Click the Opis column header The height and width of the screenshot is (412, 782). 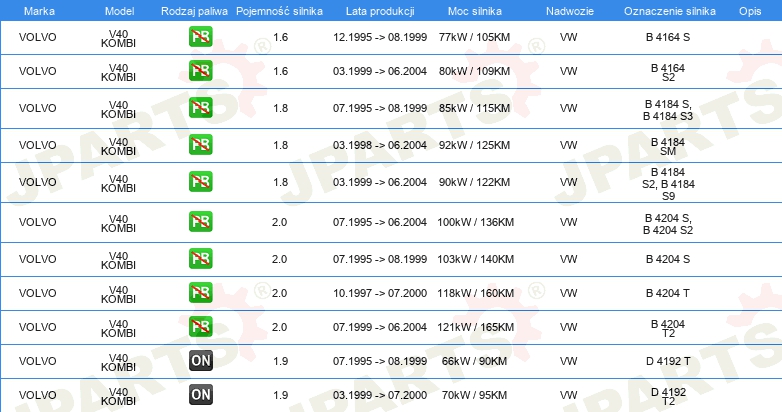click(x=750, y=11)
